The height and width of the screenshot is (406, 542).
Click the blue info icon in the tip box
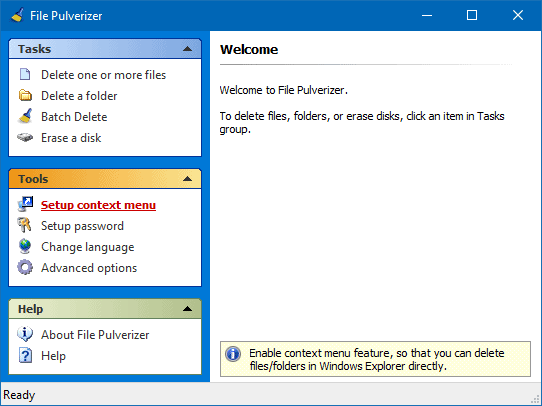(x=233, y=354)
